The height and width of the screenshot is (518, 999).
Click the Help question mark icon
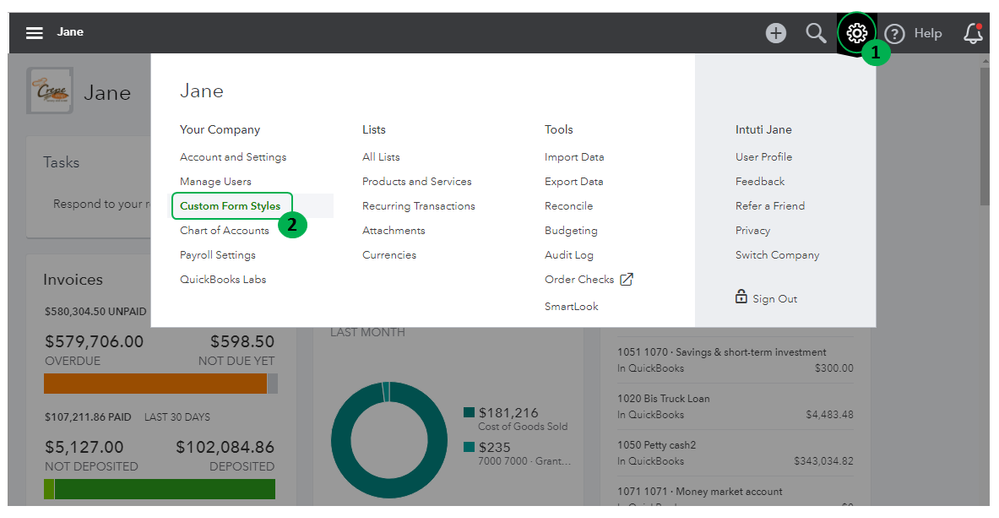[895, 34]
